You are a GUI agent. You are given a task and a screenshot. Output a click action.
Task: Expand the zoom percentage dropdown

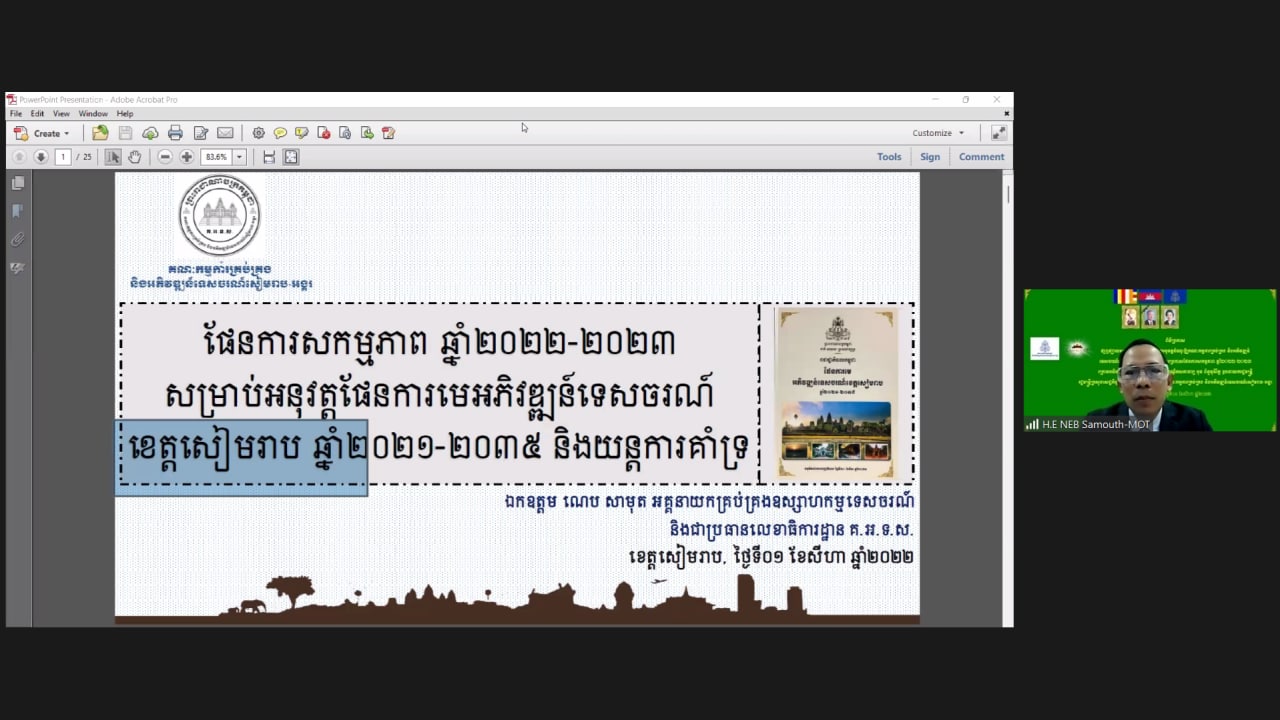(239, 157)
